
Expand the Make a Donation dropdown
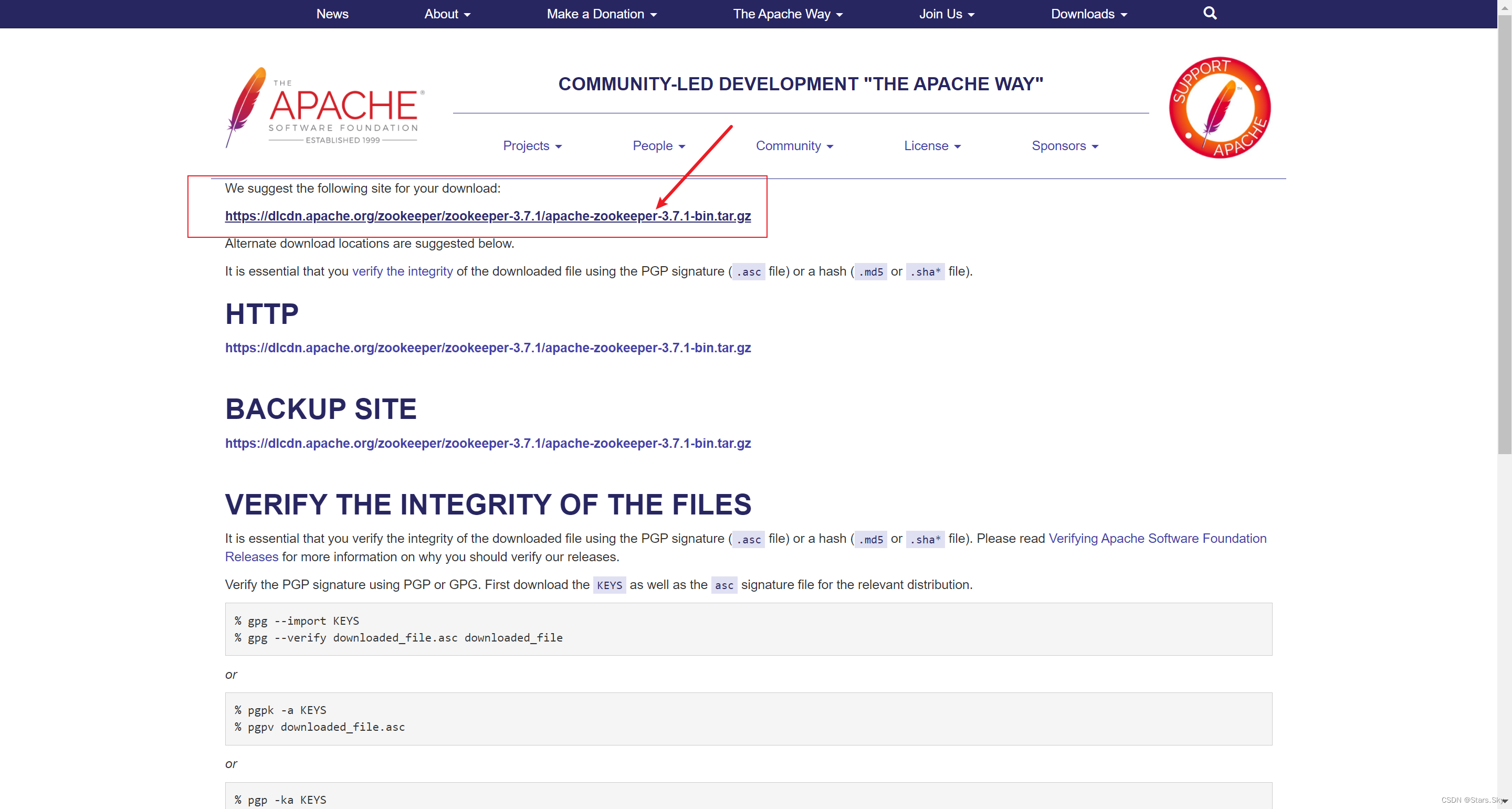pyautogui.click(x=602, y=14)
